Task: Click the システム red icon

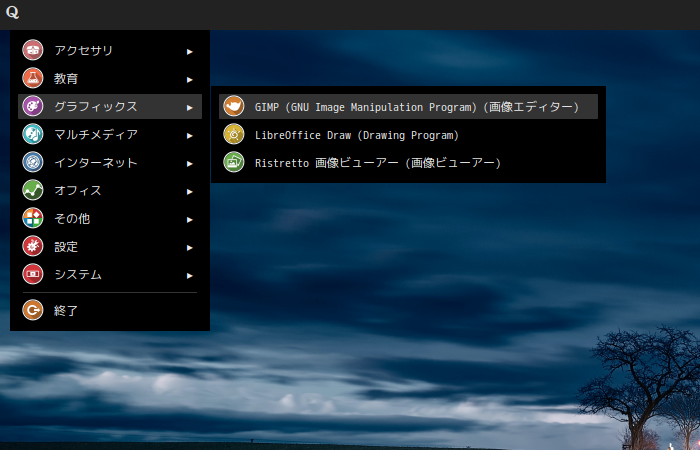Action: (33, 274)
